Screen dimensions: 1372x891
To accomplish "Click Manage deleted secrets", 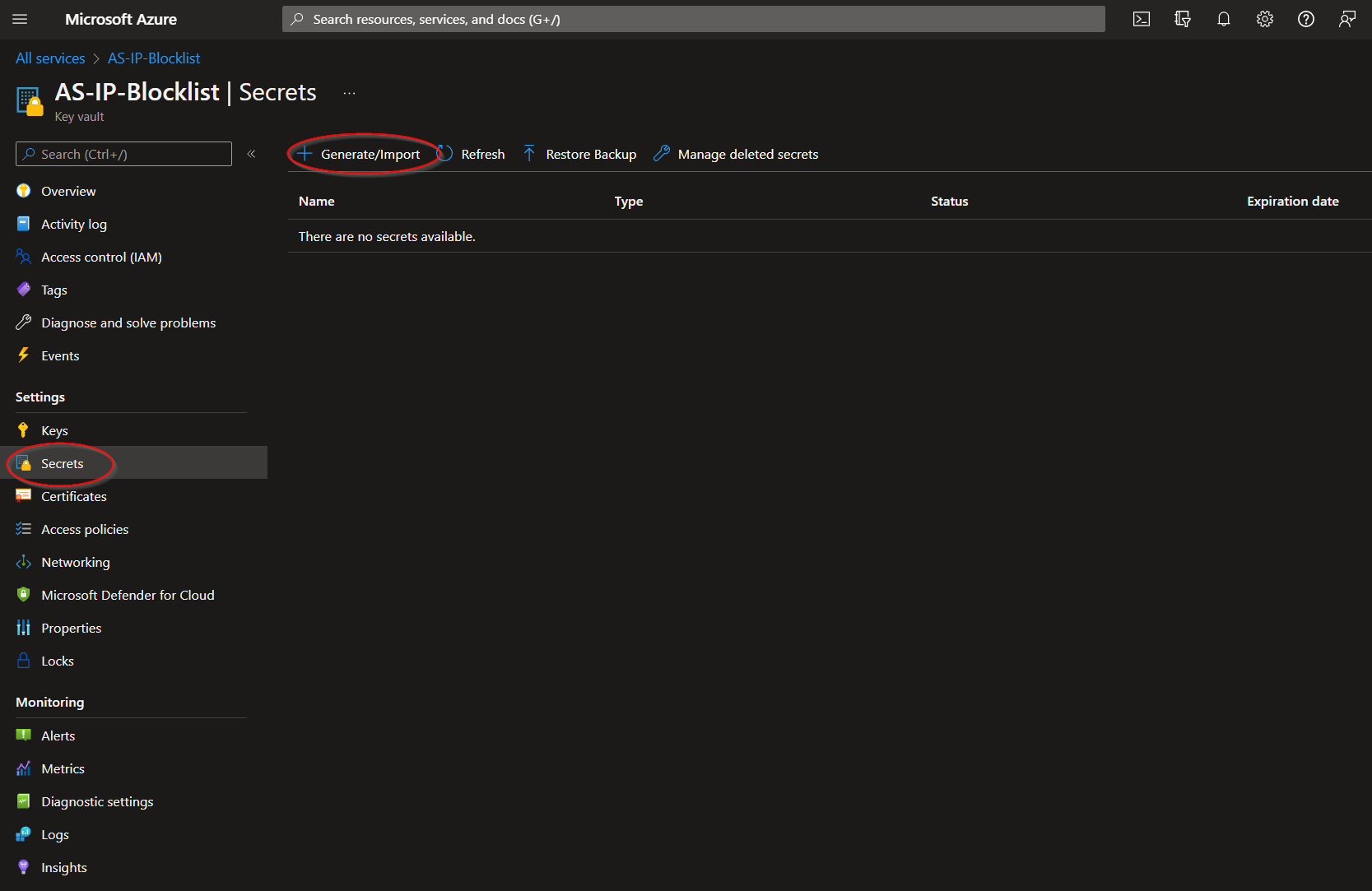I will click(x=736, y=154).
